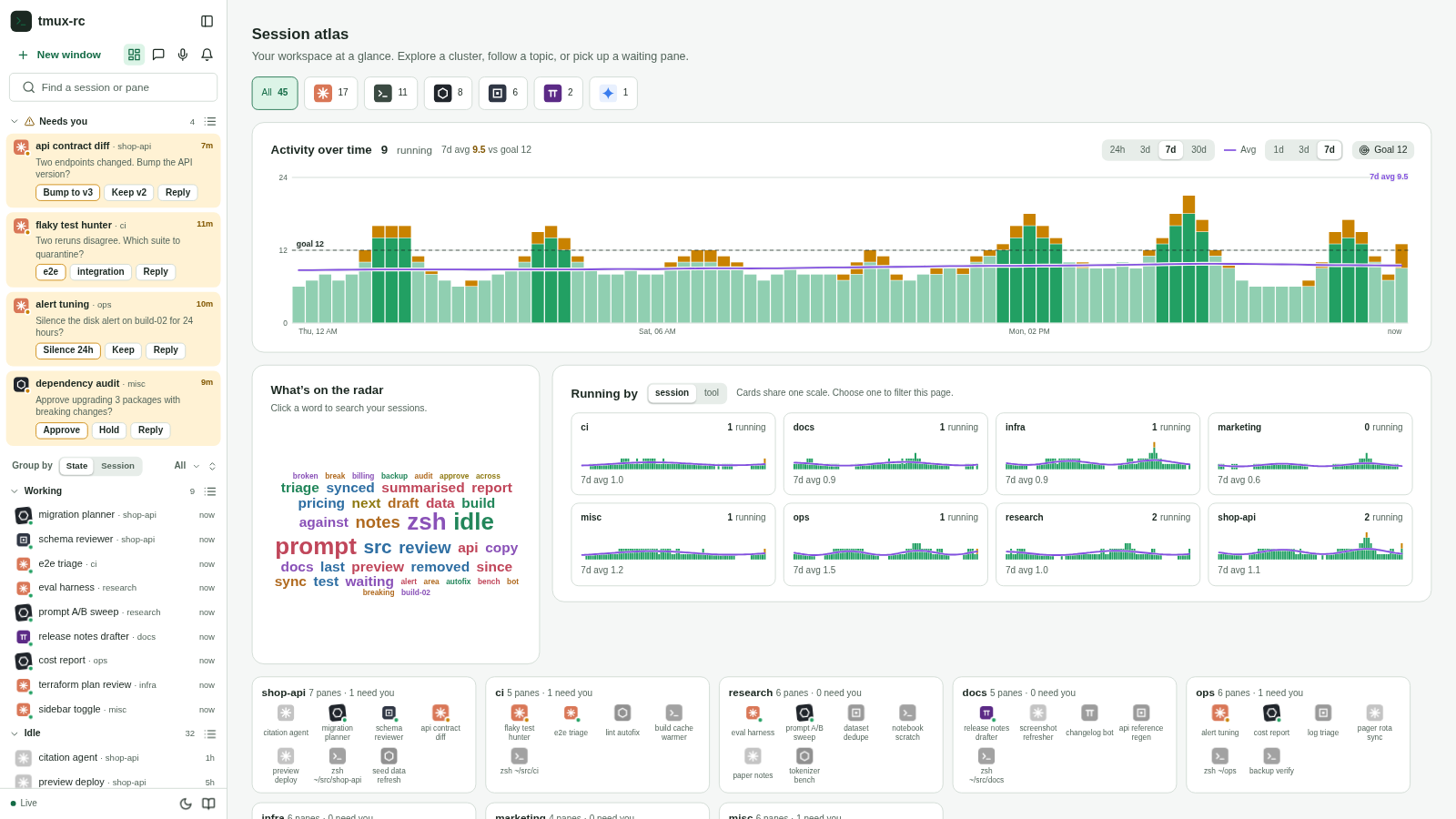
Task: Select the shop-api running card
Action: pos(1310,544)
